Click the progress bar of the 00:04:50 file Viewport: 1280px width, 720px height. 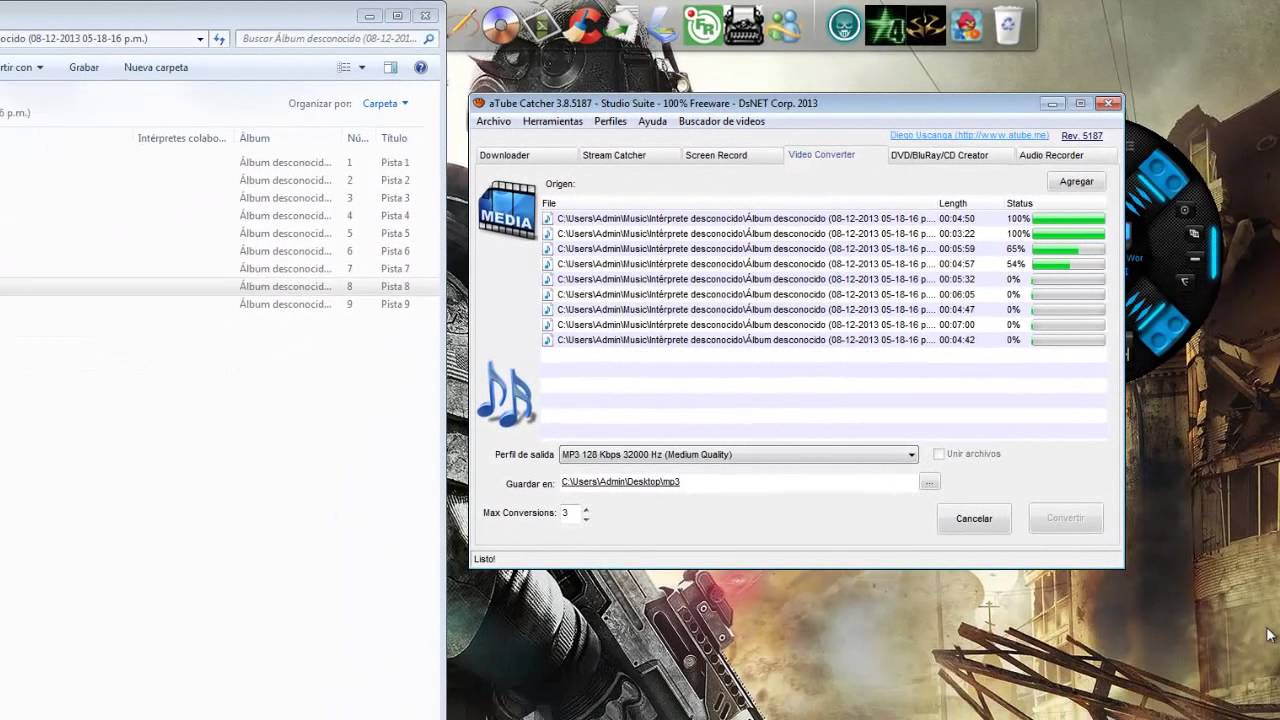[1068, 219]
